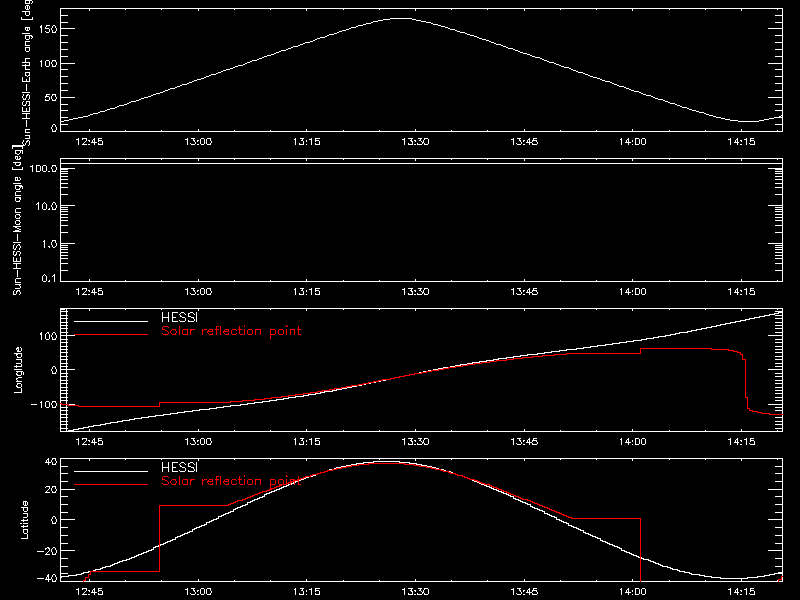800x600 pixels.
Task: Click 12:45 time label under Earth angle plot
Action: pyautogui.click(x=89, y=141)
